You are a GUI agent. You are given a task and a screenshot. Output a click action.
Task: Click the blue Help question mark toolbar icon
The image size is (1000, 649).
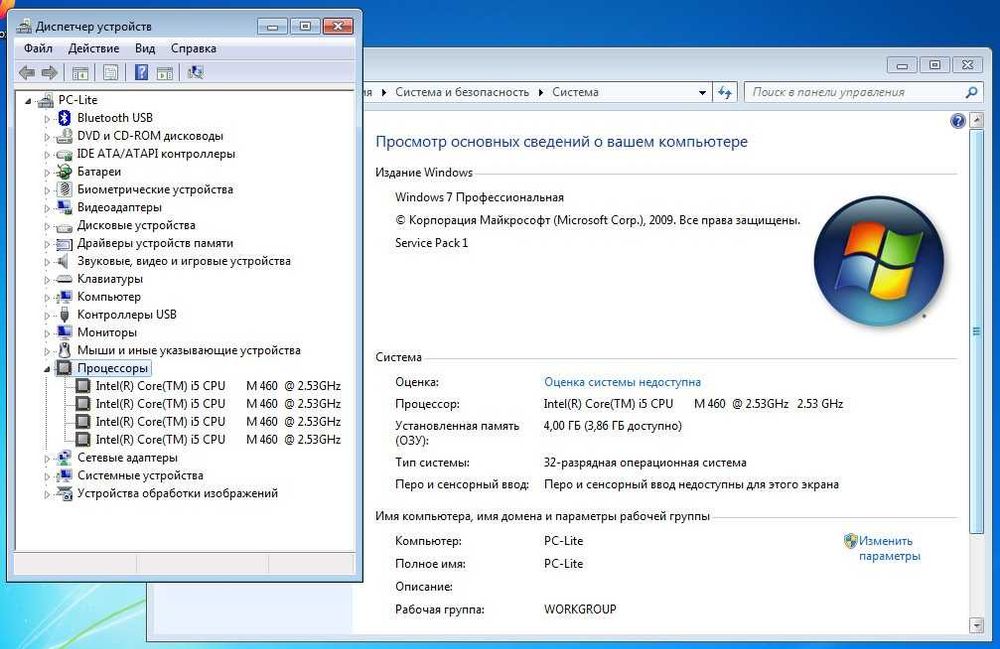(x=142, y=73)
